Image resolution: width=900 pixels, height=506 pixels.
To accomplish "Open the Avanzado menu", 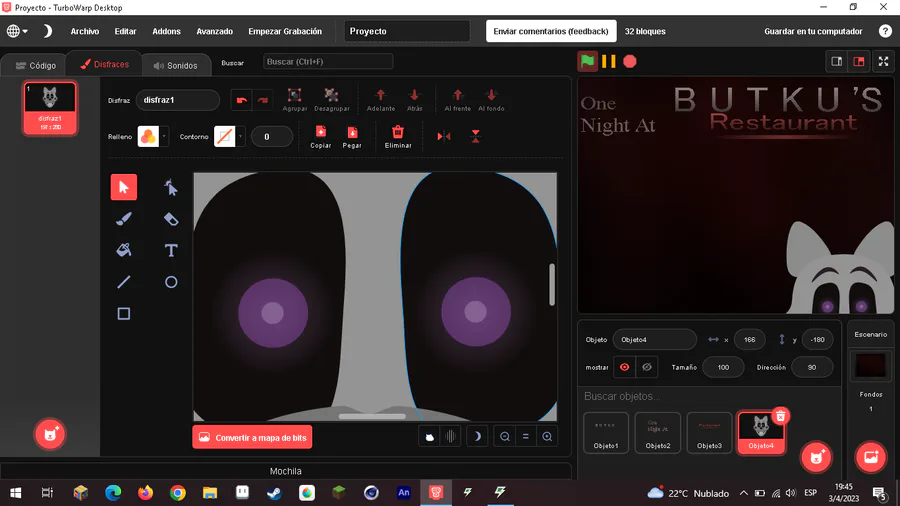I will point(215,31).
